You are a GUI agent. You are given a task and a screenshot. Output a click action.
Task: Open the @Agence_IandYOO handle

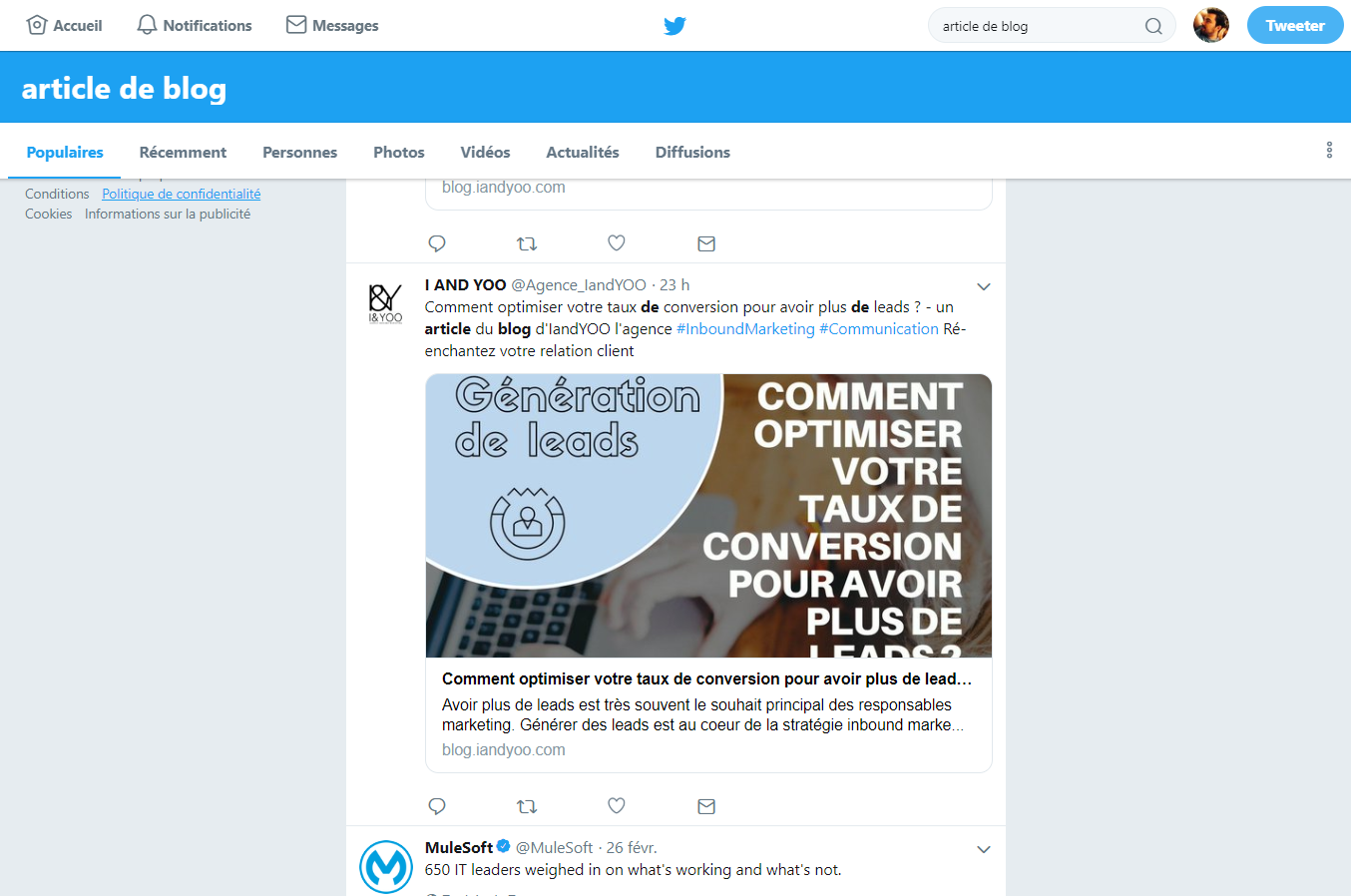(579, 285)
